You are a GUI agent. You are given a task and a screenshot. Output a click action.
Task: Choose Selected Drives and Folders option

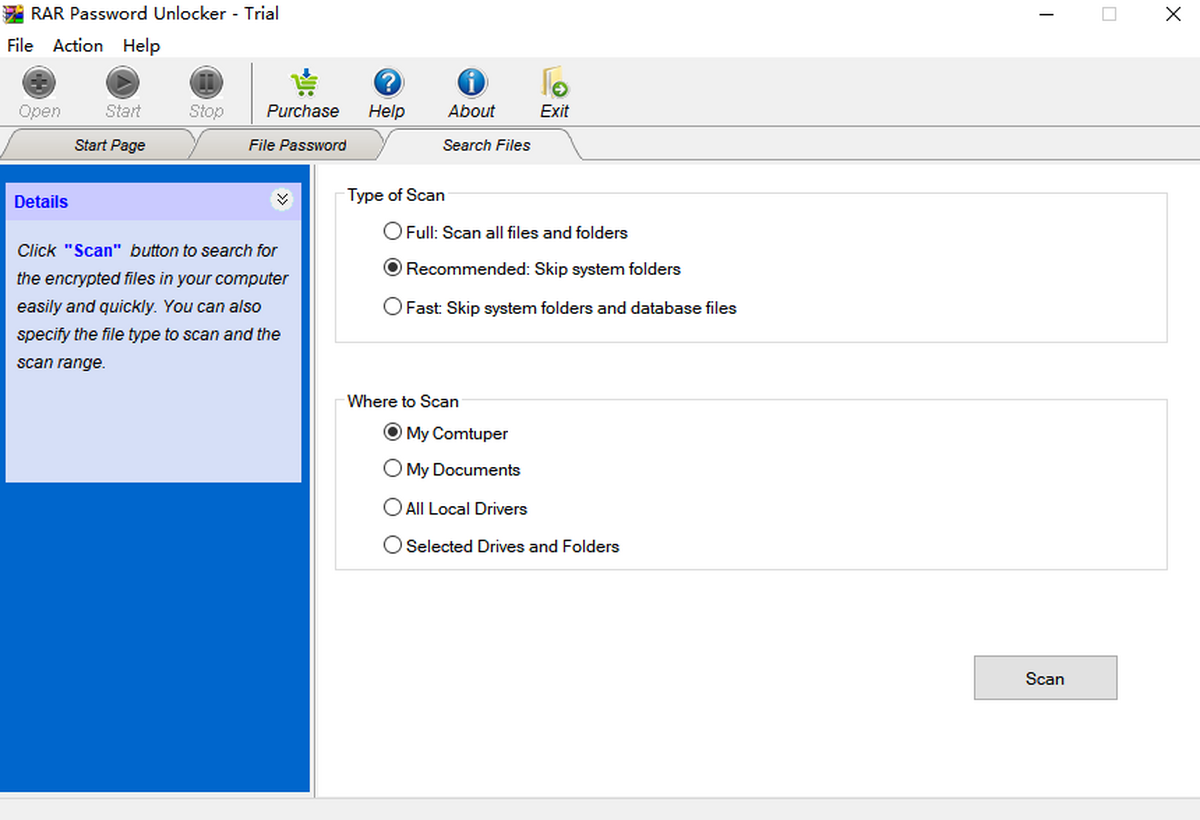coord(502,546)
